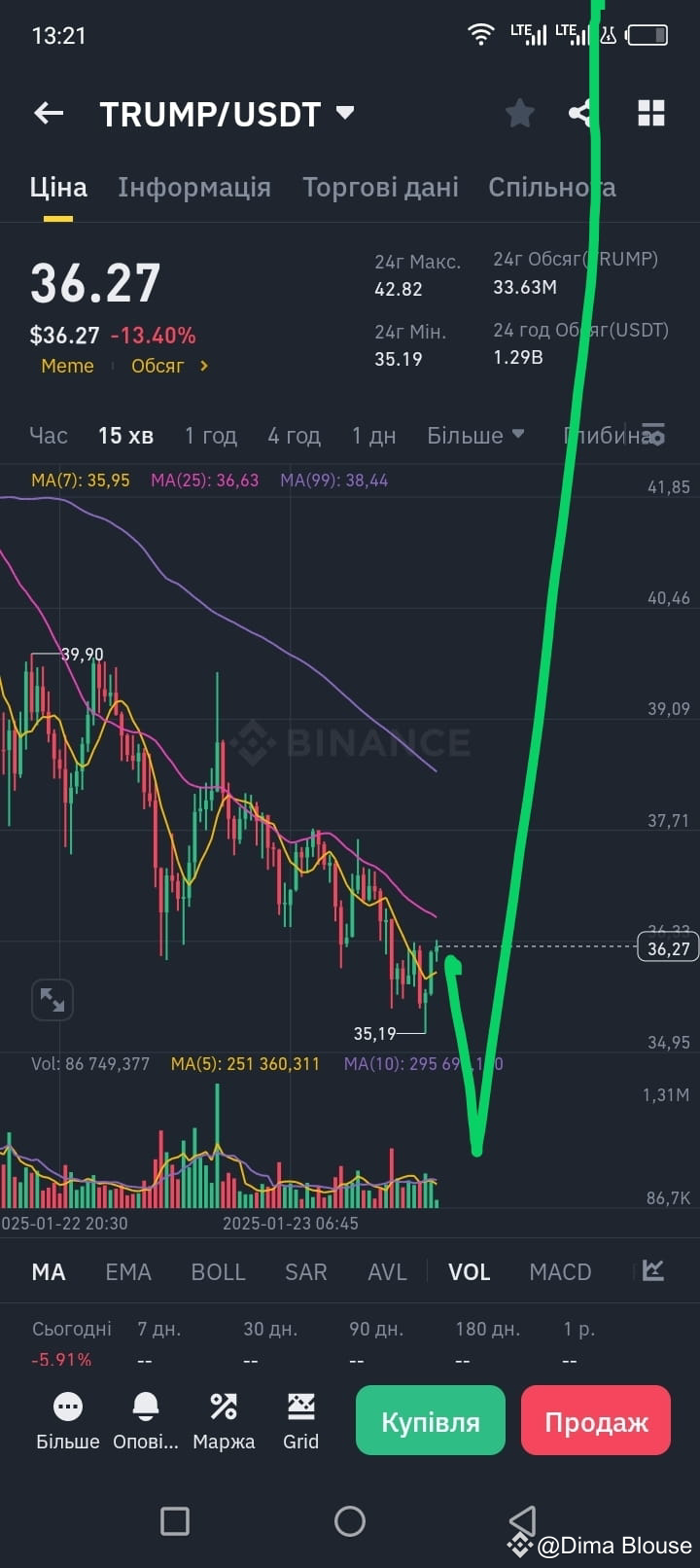
Task: Open the four-square grid layout icon
Action: (x=651, y=114)
